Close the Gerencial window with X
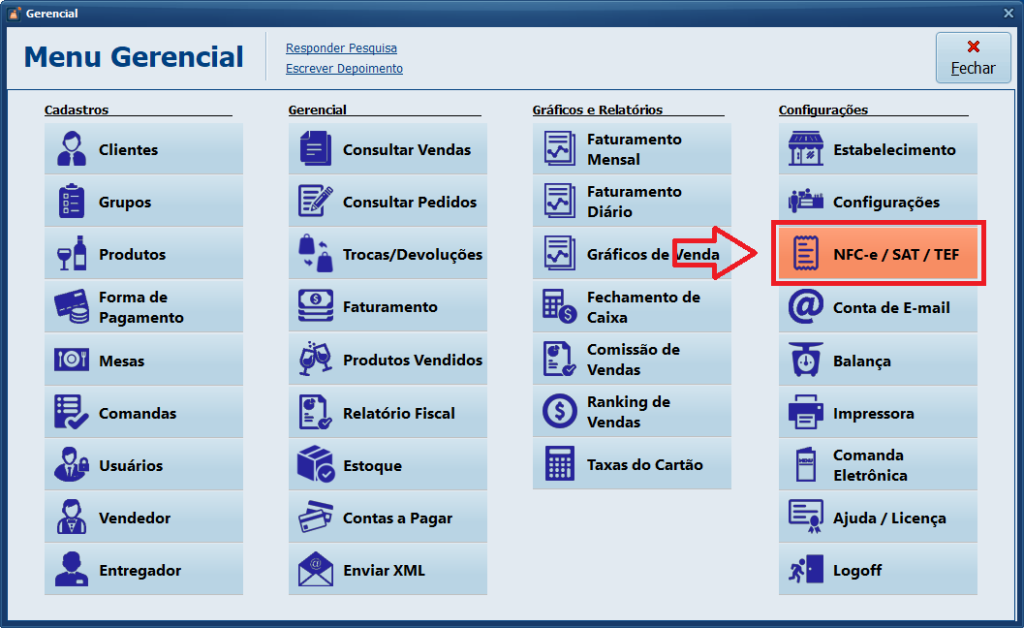The height and width of the screenshot is (628, 1024). pos(1008,13)
